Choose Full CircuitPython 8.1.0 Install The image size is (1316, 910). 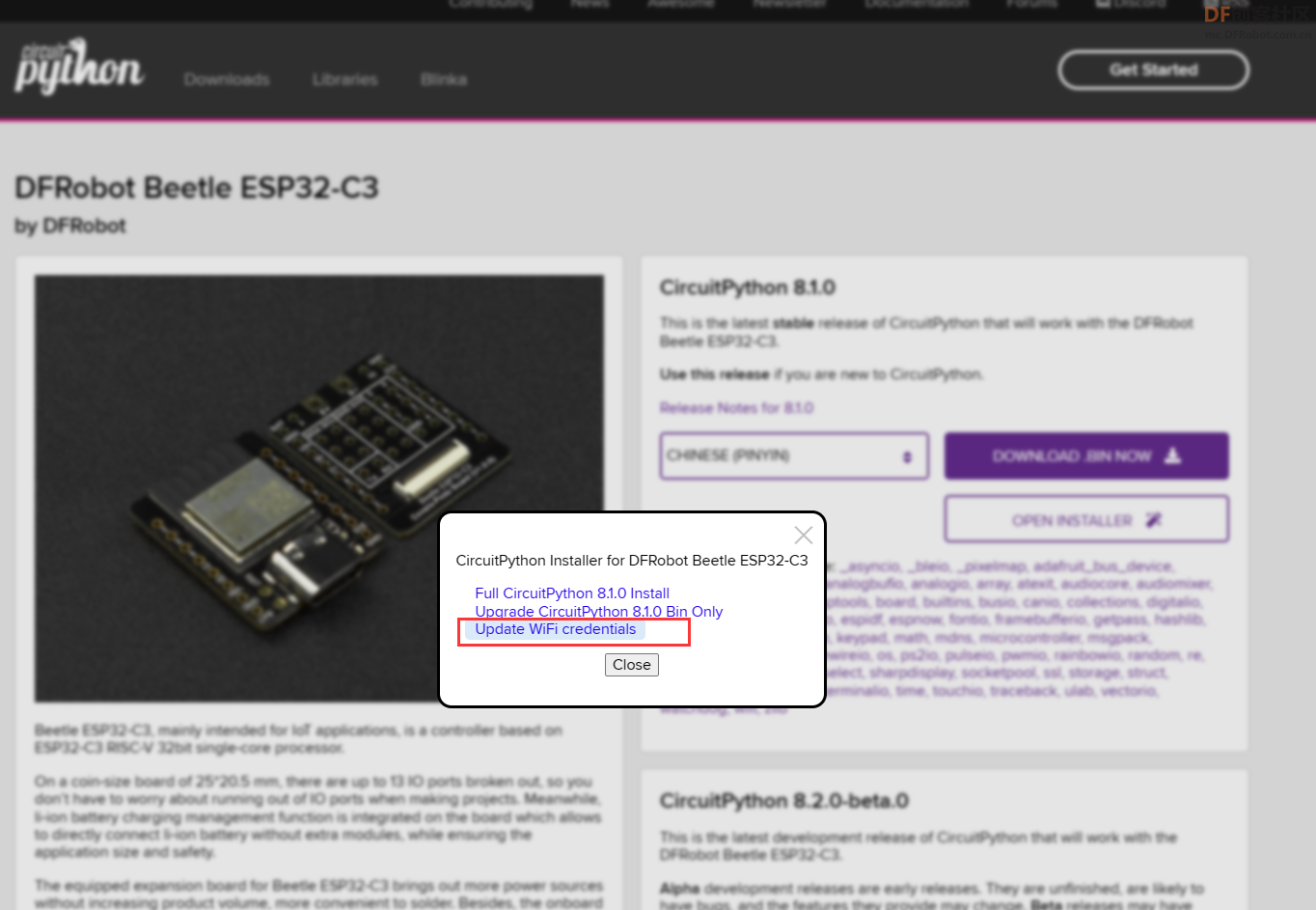pos(572,593)
